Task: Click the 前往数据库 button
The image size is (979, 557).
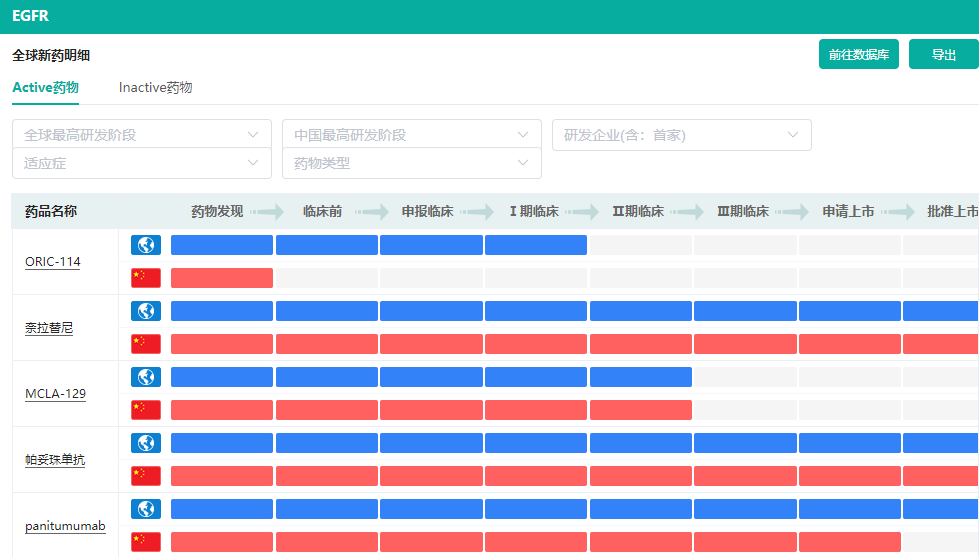Action: pyautogui.click(x=858, y=55)
